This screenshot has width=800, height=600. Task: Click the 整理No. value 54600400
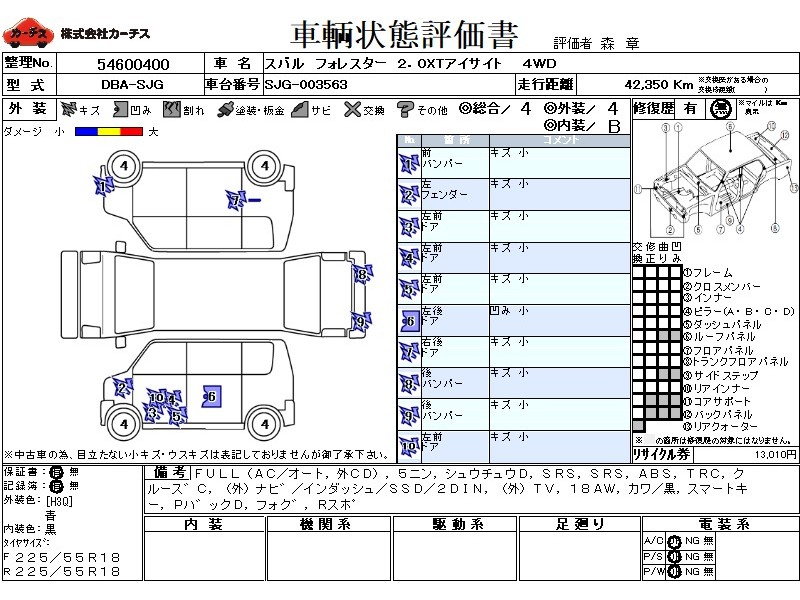133,64
